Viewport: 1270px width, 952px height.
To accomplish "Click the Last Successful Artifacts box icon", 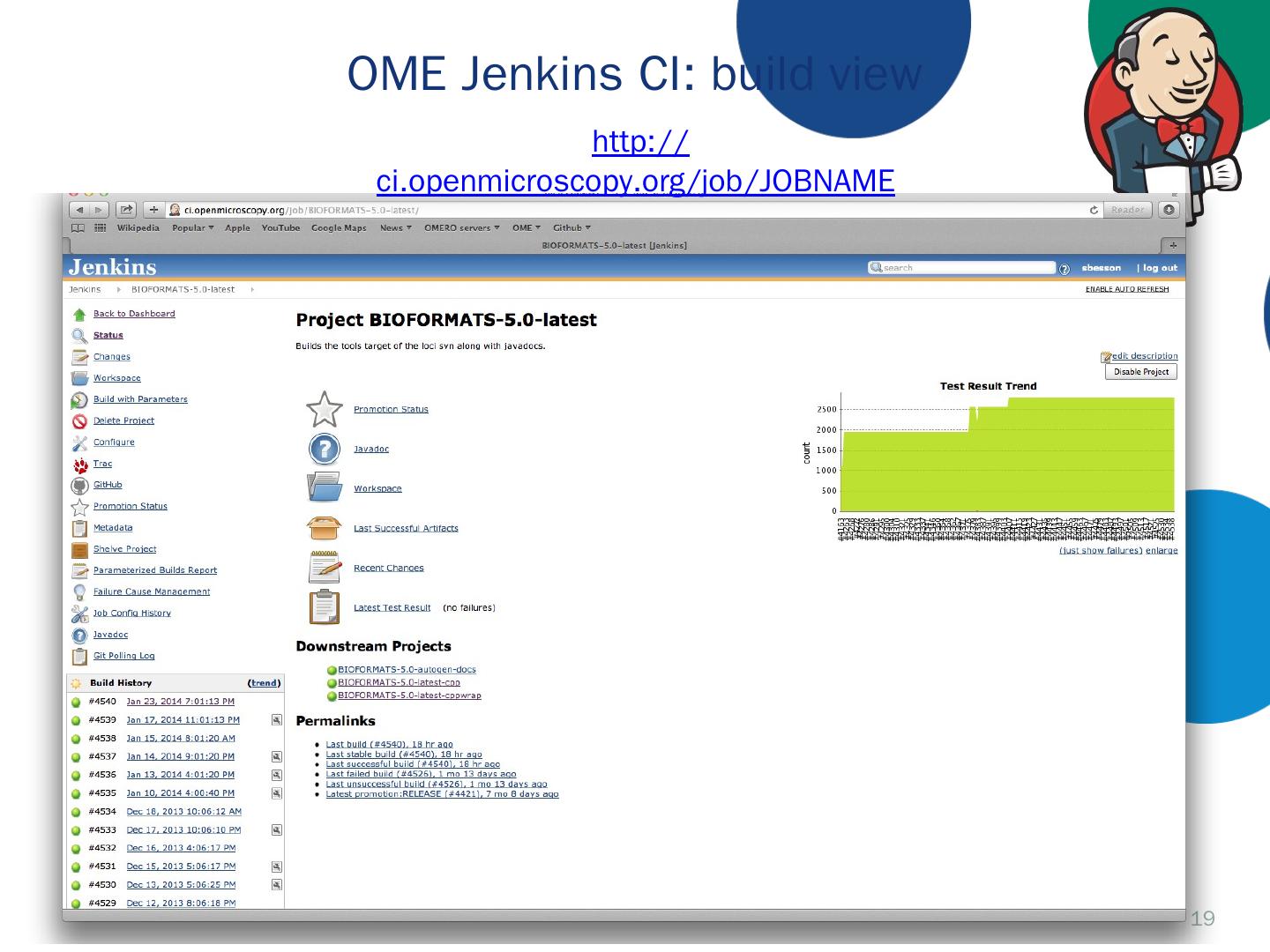I will coord(325,527).
